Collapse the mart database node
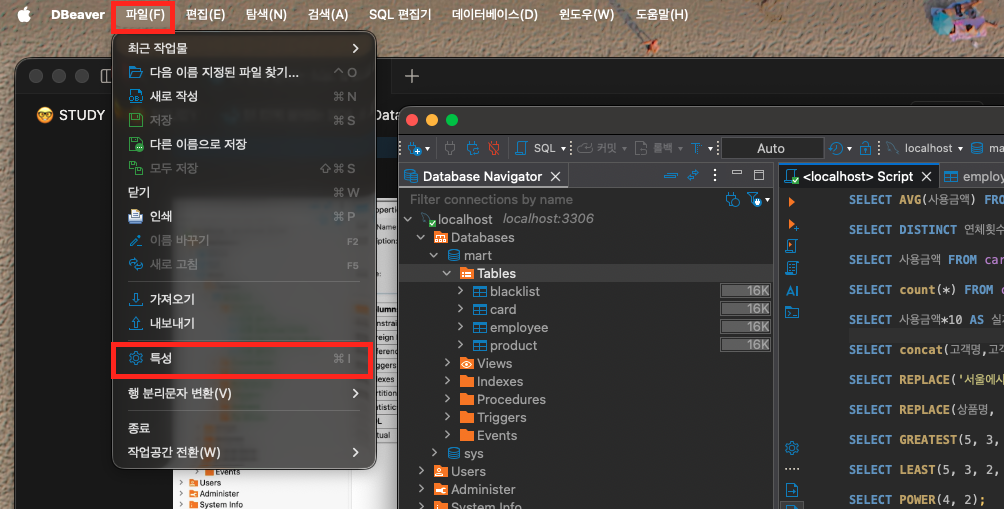 pos(433,255)
